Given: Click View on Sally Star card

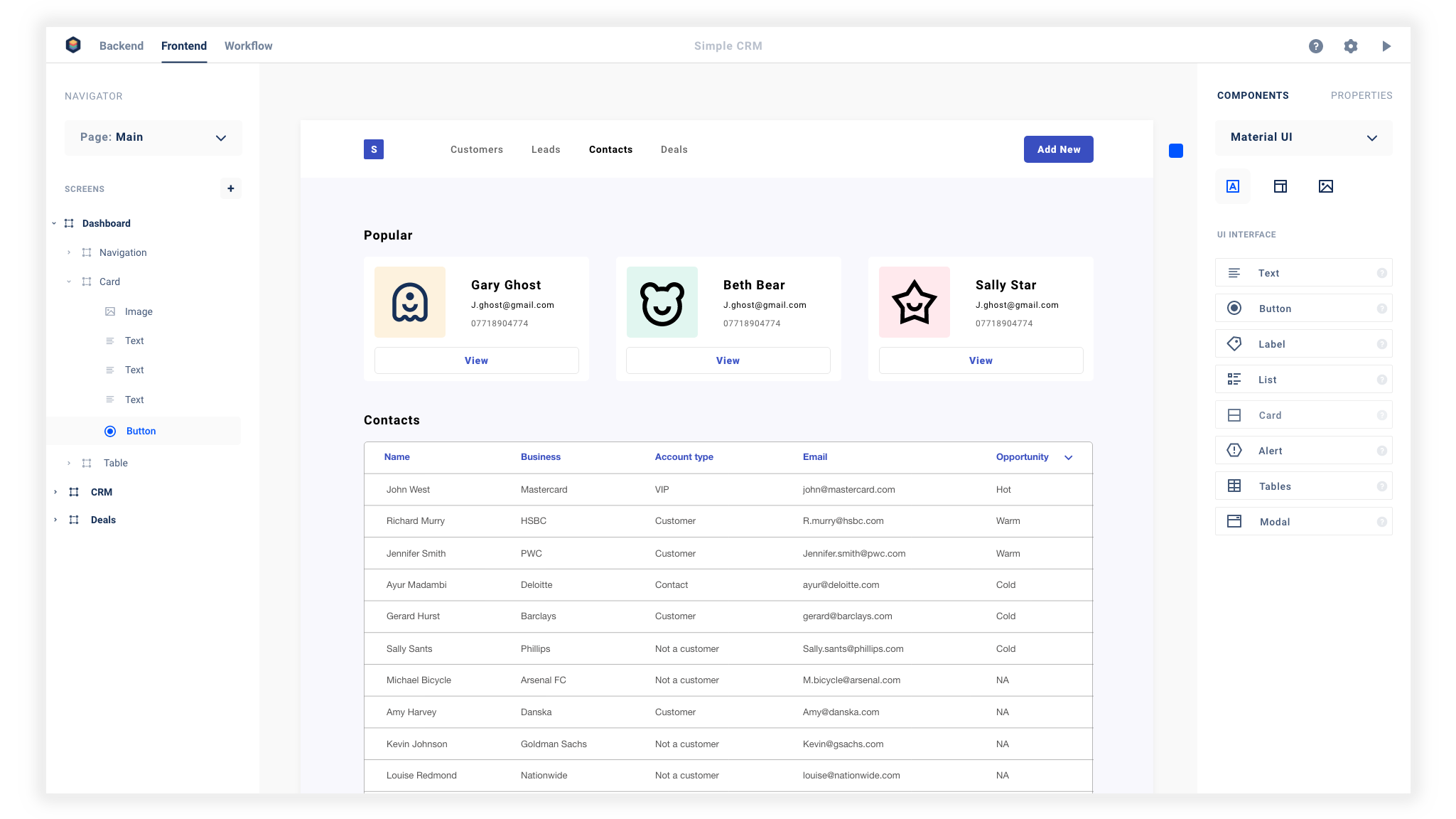Looking at the screenshot, I should pyautogui.click(x=981, y=360).
